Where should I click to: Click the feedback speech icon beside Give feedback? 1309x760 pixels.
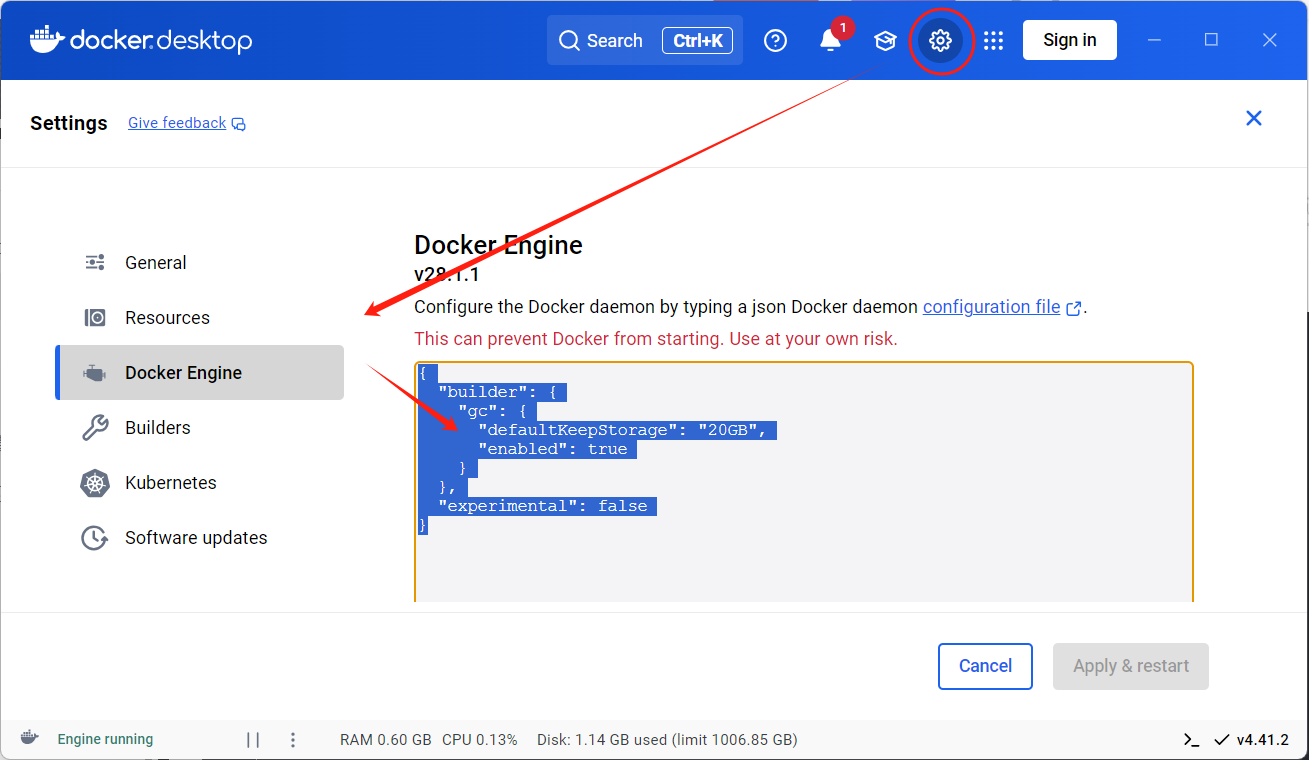[x=238, y=124]
